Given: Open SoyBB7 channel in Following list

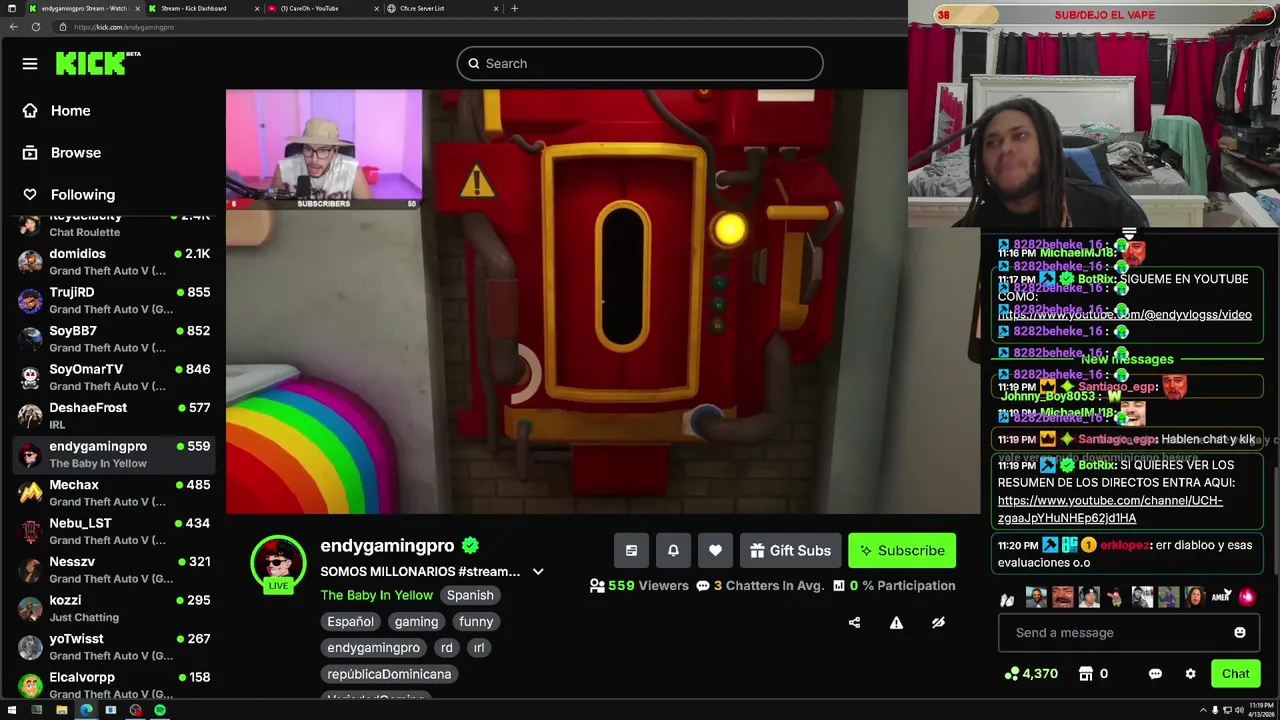Looking at the screenshot, I should (x=115, y=339).
